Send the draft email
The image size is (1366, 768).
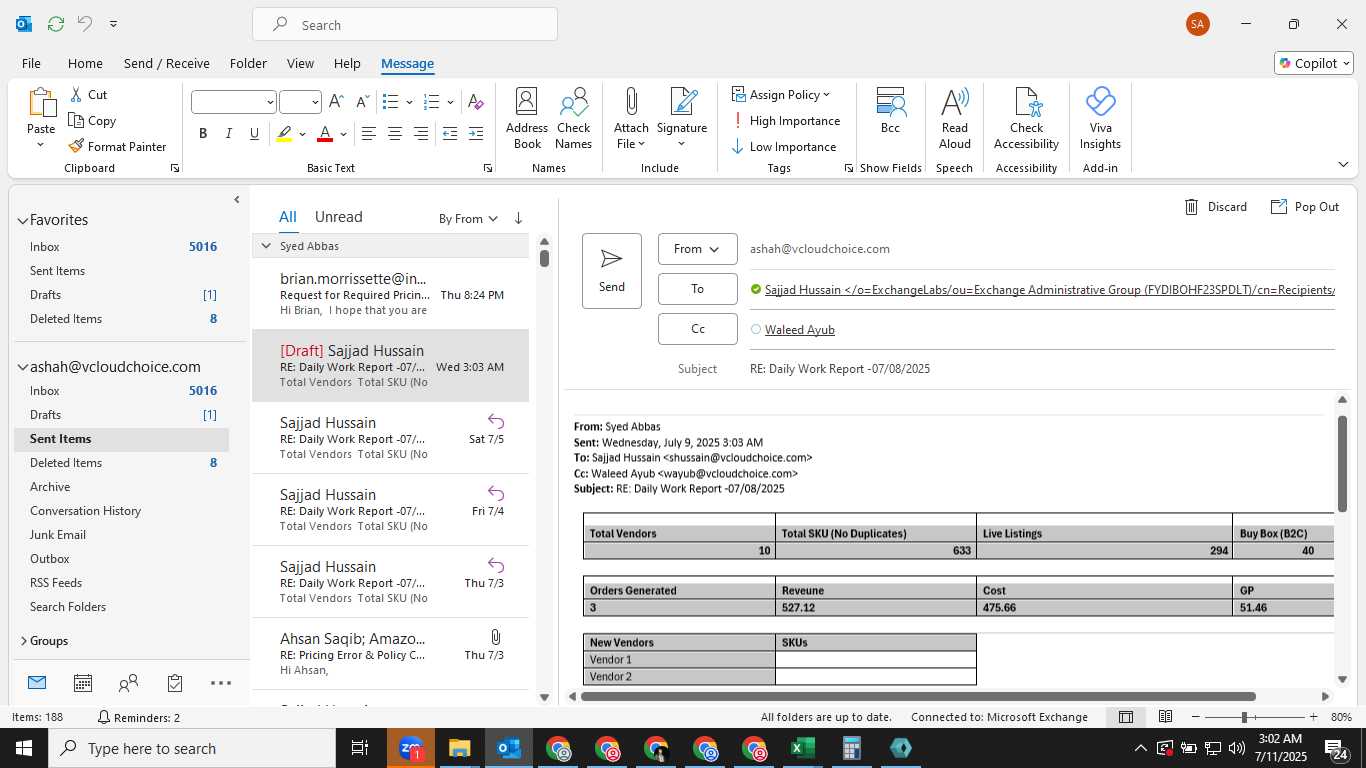tap(612, 271)
